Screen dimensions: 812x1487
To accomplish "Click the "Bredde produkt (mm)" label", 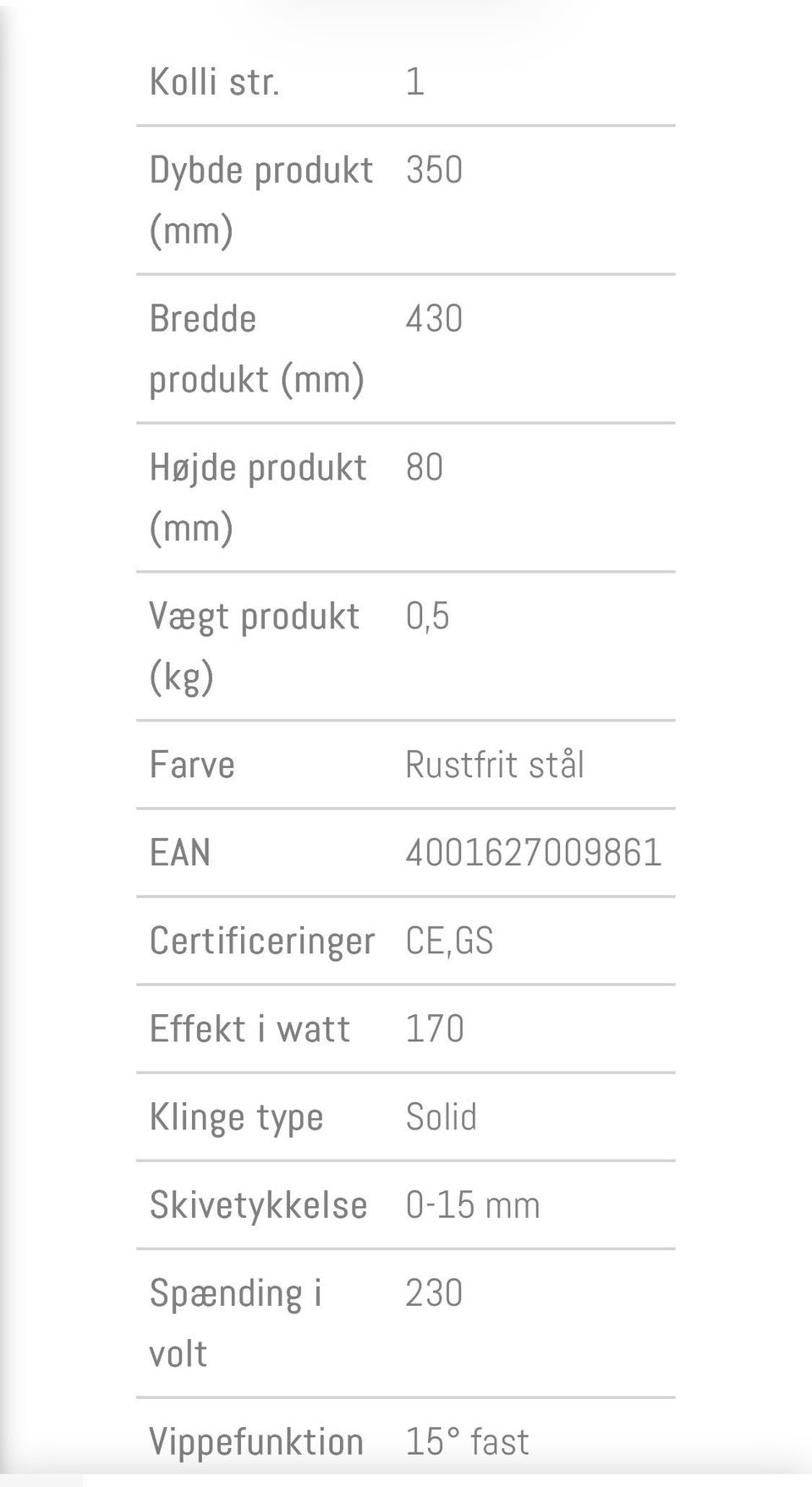I will 256,348.
